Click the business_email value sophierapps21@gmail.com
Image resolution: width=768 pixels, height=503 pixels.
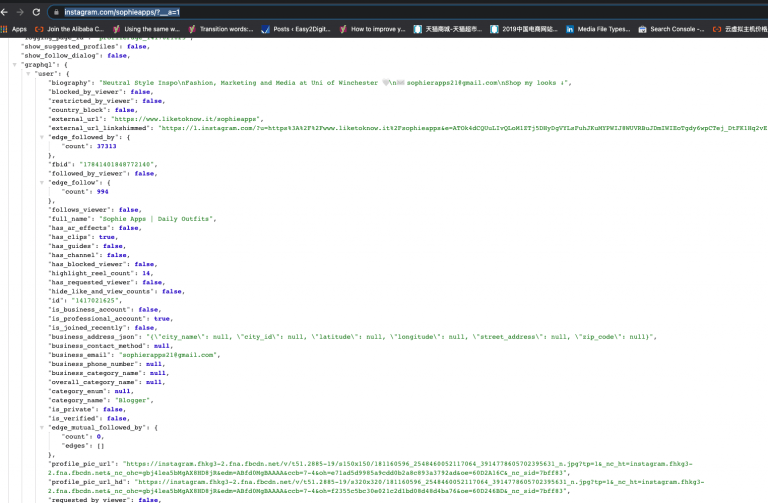click(168, 355)
